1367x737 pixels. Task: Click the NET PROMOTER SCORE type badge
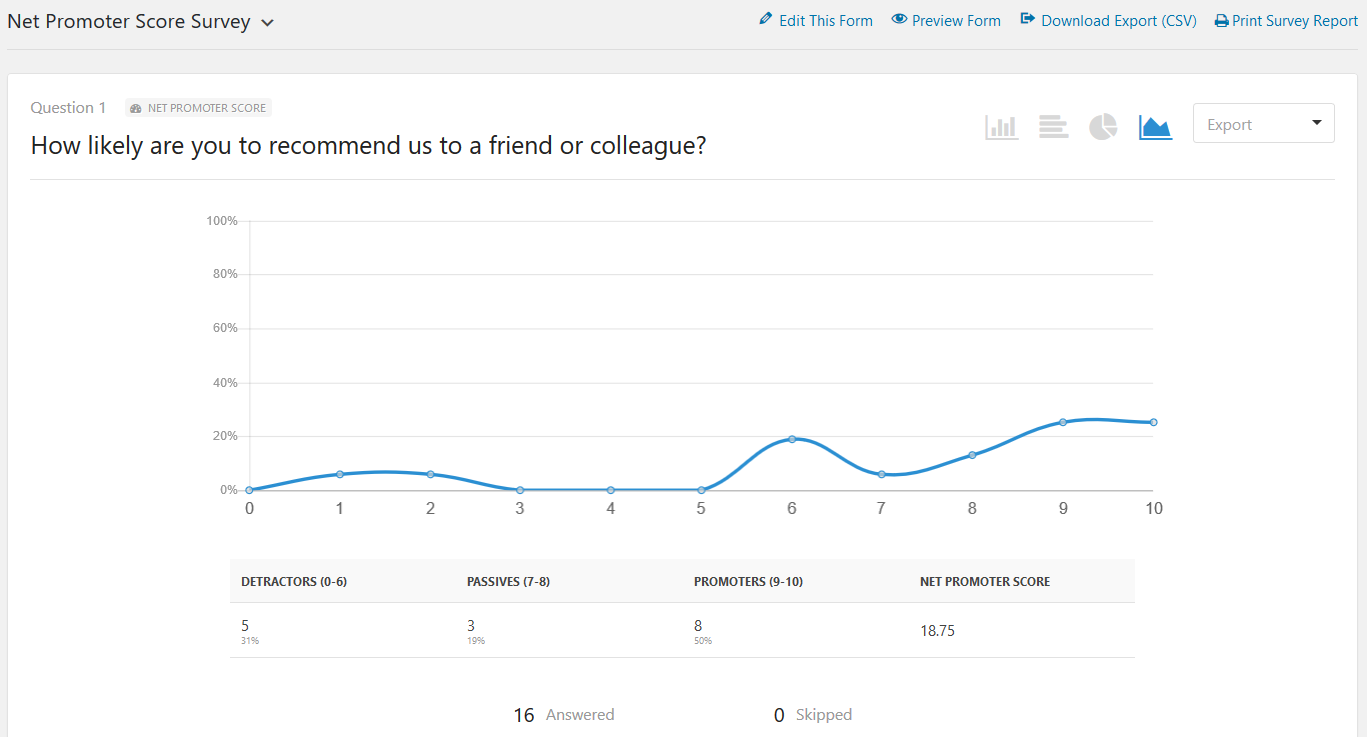198,108
